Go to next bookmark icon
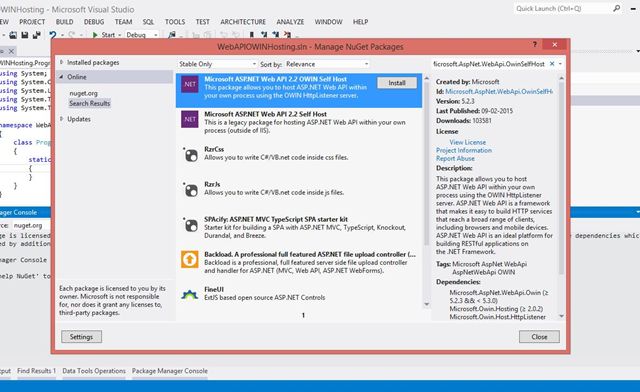640x392 pixels. [276, 35]
